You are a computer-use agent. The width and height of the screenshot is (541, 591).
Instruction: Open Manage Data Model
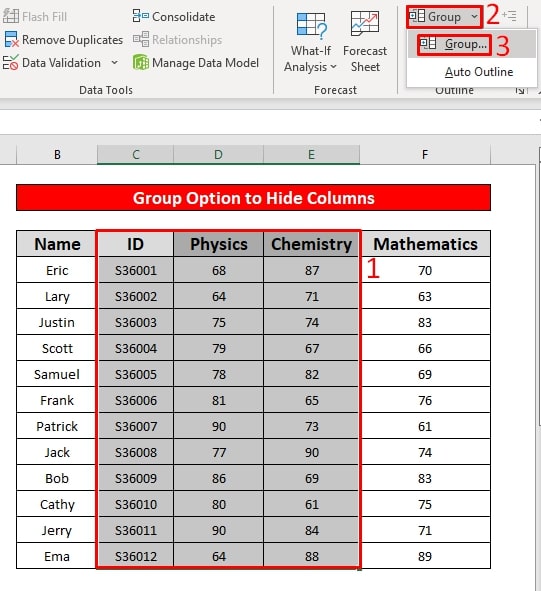tap(196, 63)
